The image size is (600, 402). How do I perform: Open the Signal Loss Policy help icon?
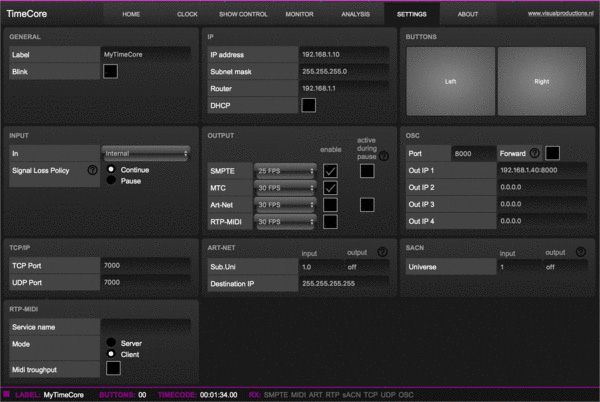92,170
